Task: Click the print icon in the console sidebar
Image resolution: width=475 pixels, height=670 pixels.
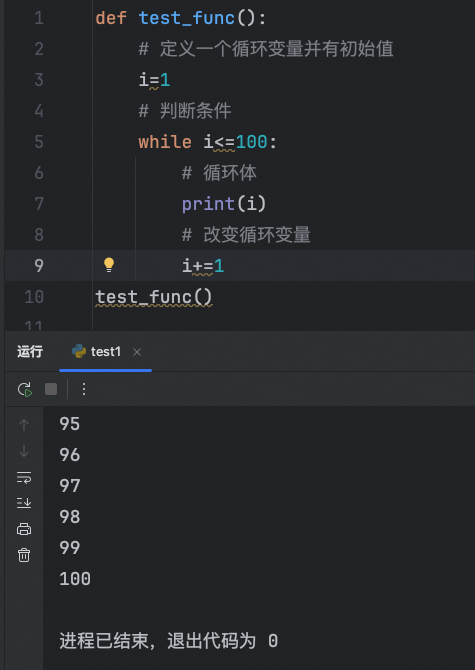Action: [24, 529]
